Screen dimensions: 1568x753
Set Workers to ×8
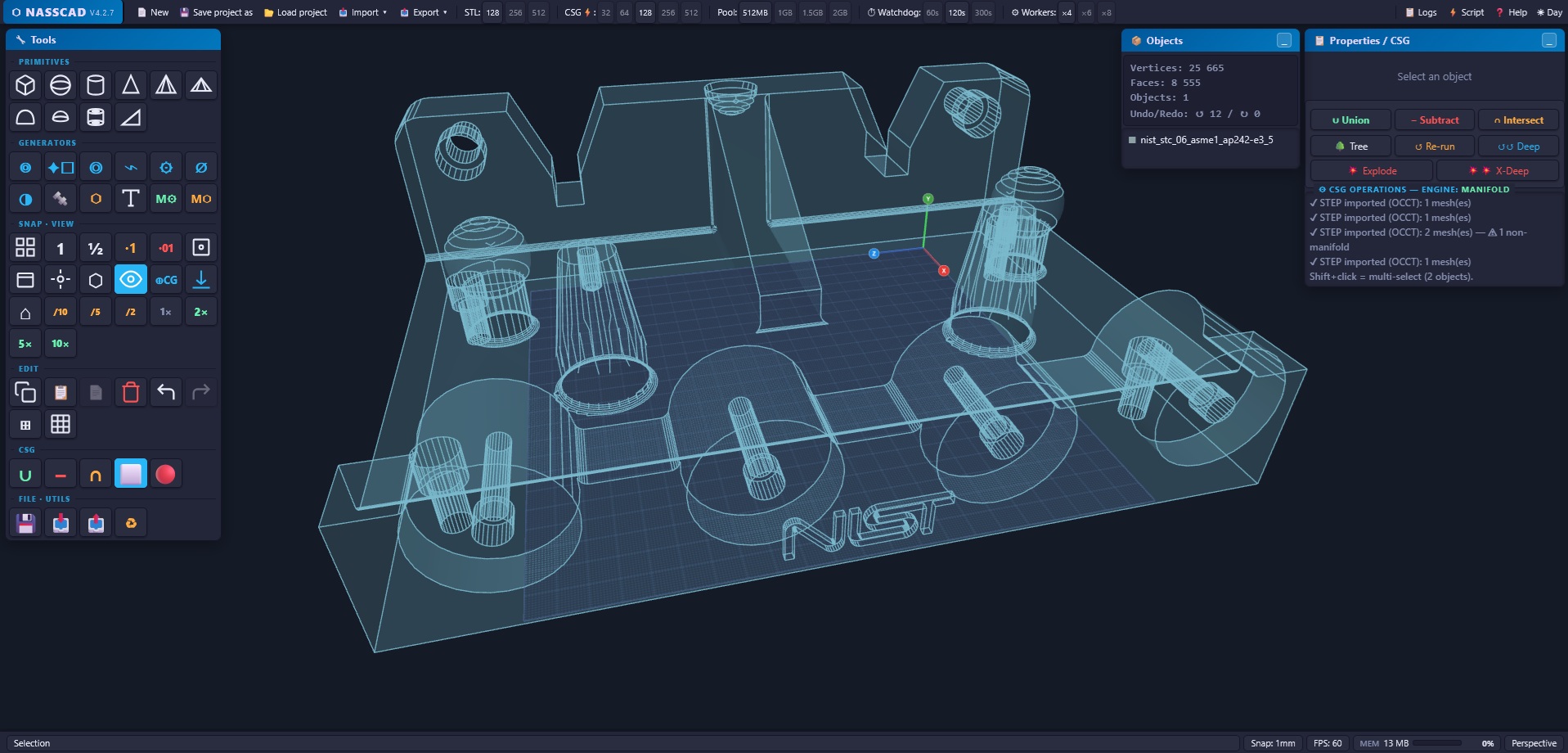[x=1106, y=12]
